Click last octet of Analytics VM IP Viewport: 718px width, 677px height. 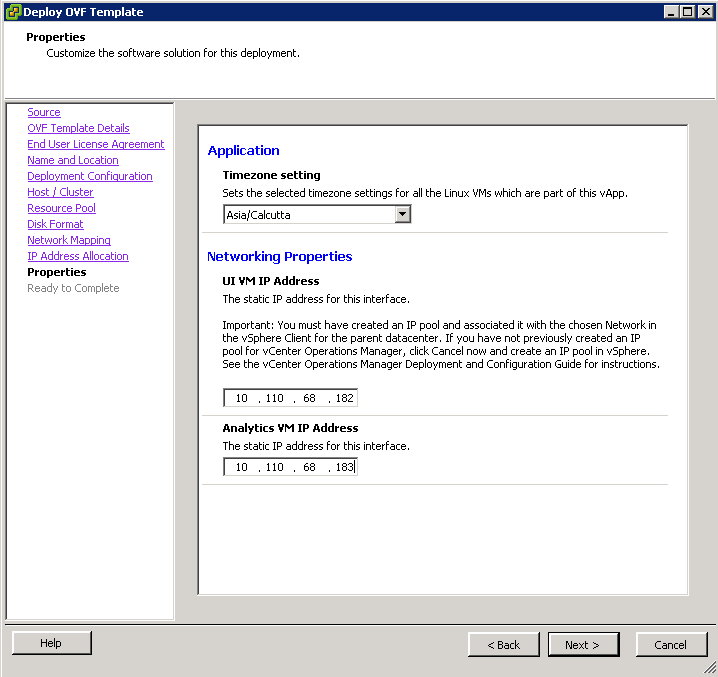pos(343,467)
